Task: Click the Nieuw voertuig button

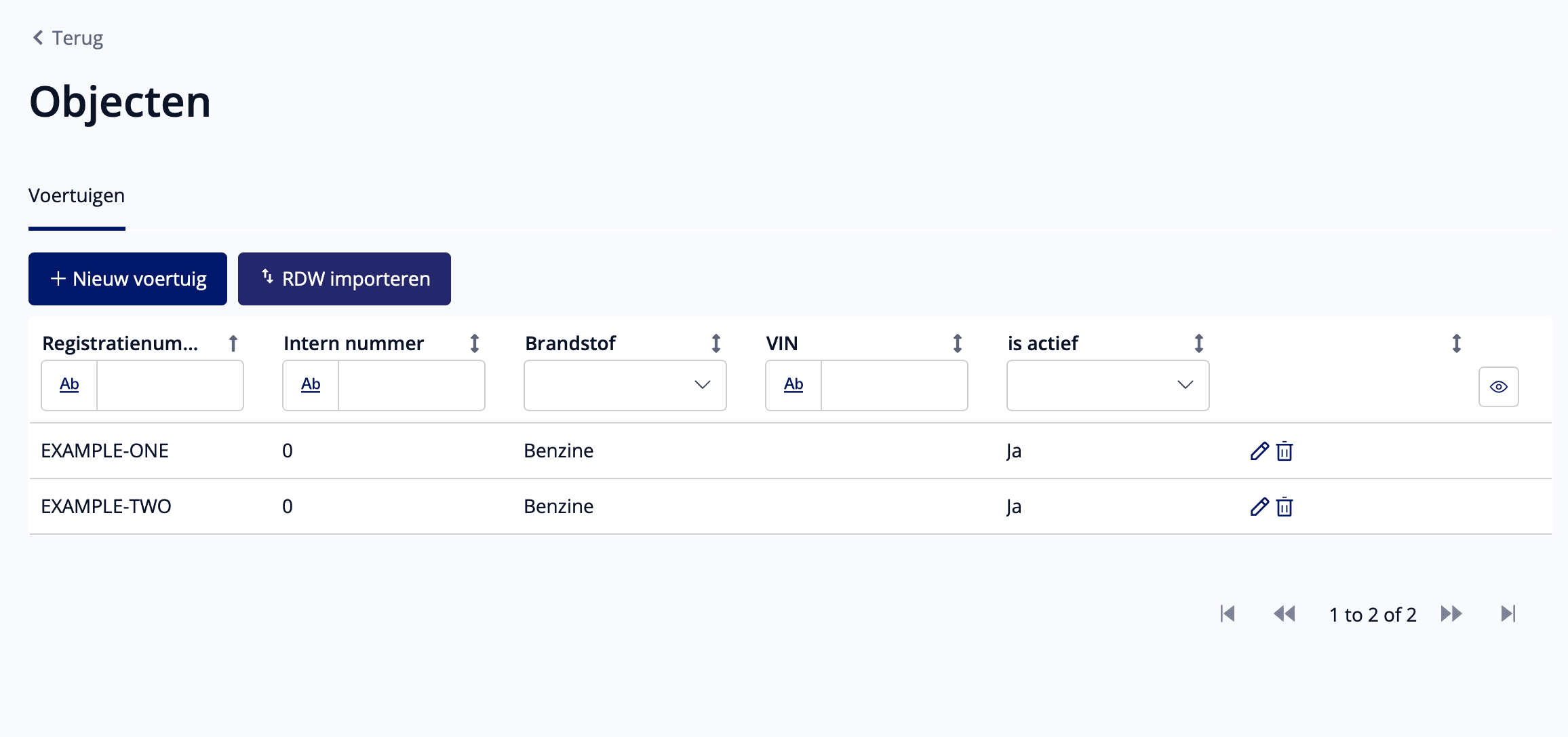Action: pos(128,279)
